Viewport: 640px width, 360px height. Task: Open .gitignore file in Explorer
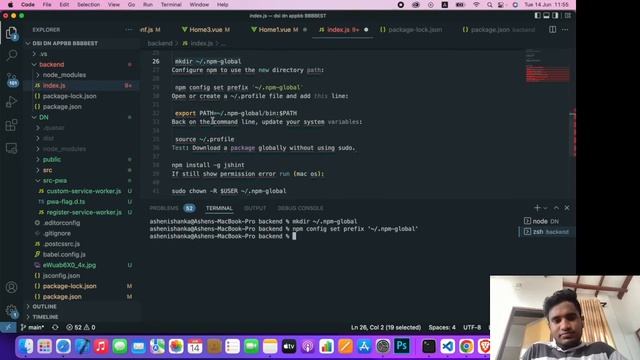tap(57, 233)
